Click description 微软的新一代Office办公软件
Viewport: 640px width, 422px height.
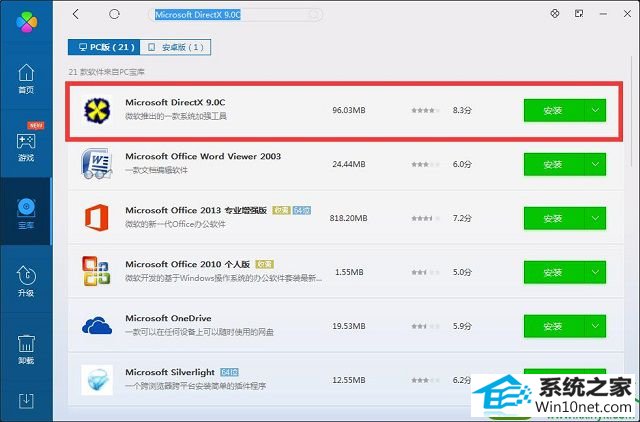(x=176, y=224)
